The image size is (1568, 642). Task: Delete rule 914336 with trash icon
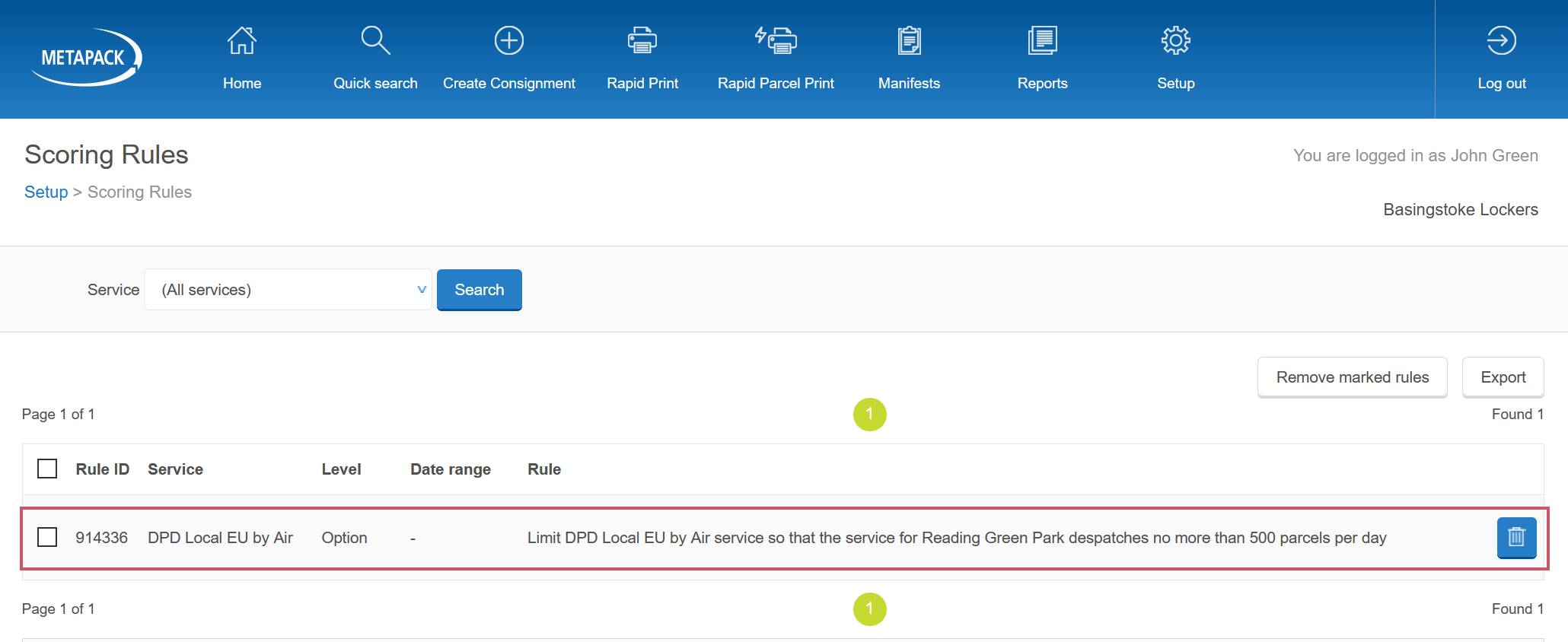point(1516,538)
